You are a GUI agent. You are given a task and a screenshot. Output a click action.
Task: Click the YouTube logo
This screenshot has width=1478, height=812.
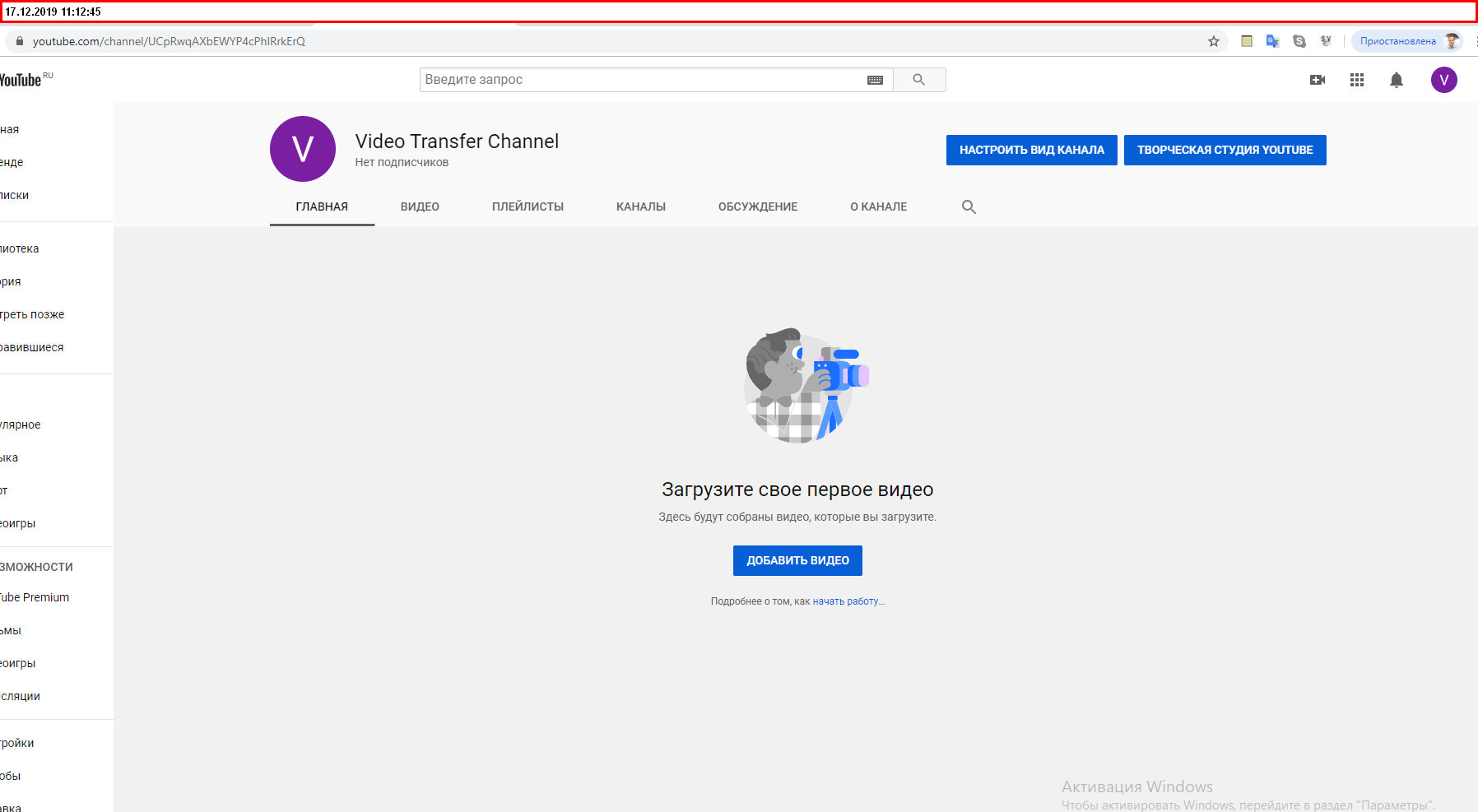click(21, 80)
